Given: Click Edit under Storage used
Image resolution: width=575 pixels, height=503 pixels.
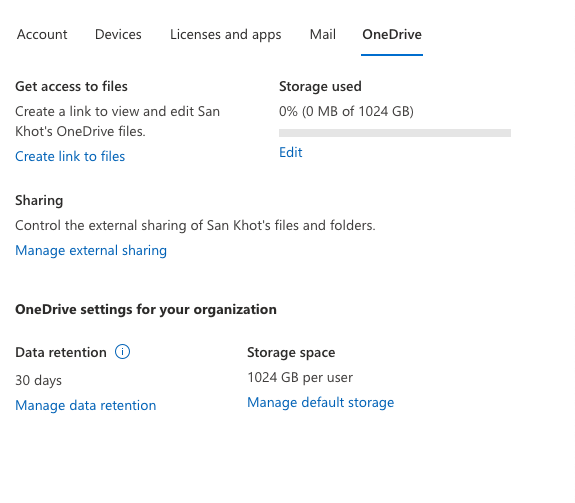Looking at the screenshot, I should coord(291,152).
